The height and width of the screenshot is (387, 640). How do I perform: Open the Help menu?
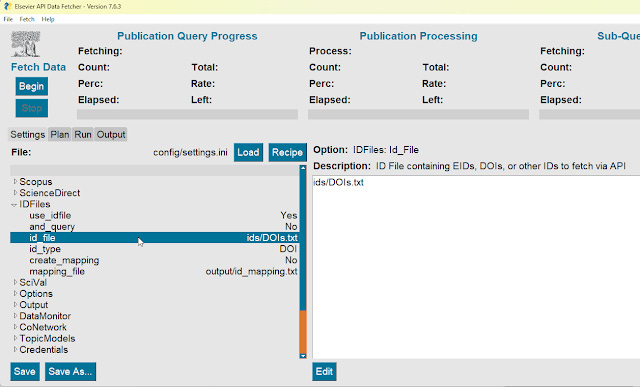click(48, 19)
